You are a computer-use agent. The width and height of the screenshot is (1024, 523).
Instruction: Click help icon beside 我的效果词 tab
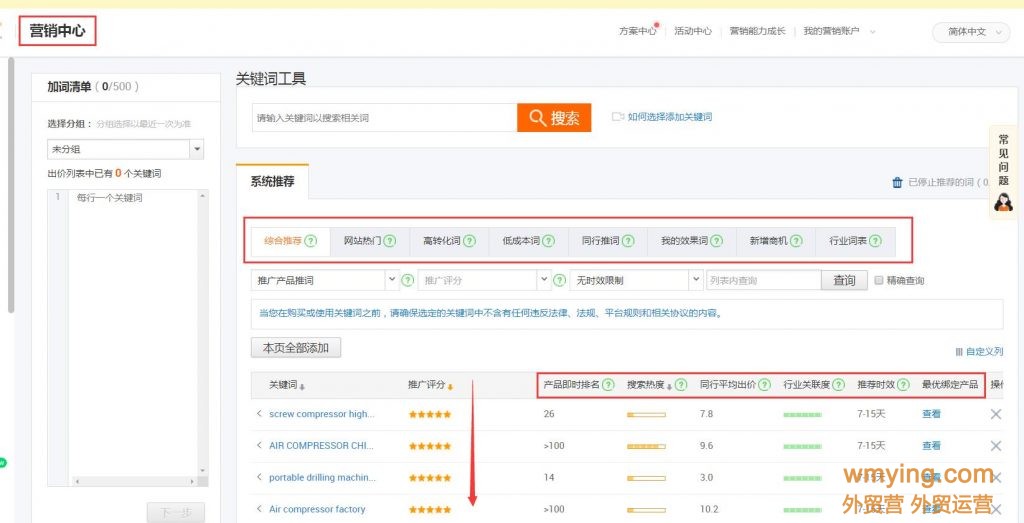tap(716, 240)
